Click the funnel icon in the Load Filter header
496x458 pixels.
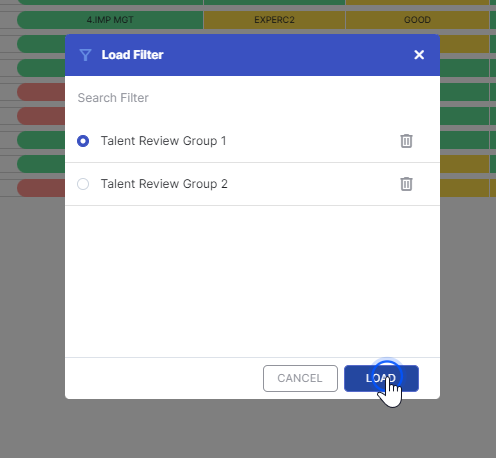[85, 55]
